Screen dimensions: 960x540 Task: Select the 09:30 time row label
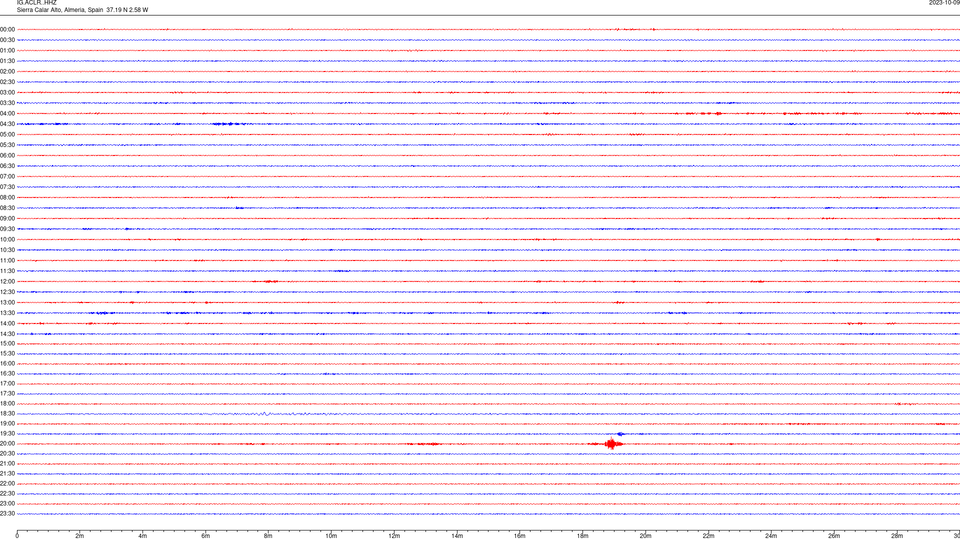tap(7, 229)
